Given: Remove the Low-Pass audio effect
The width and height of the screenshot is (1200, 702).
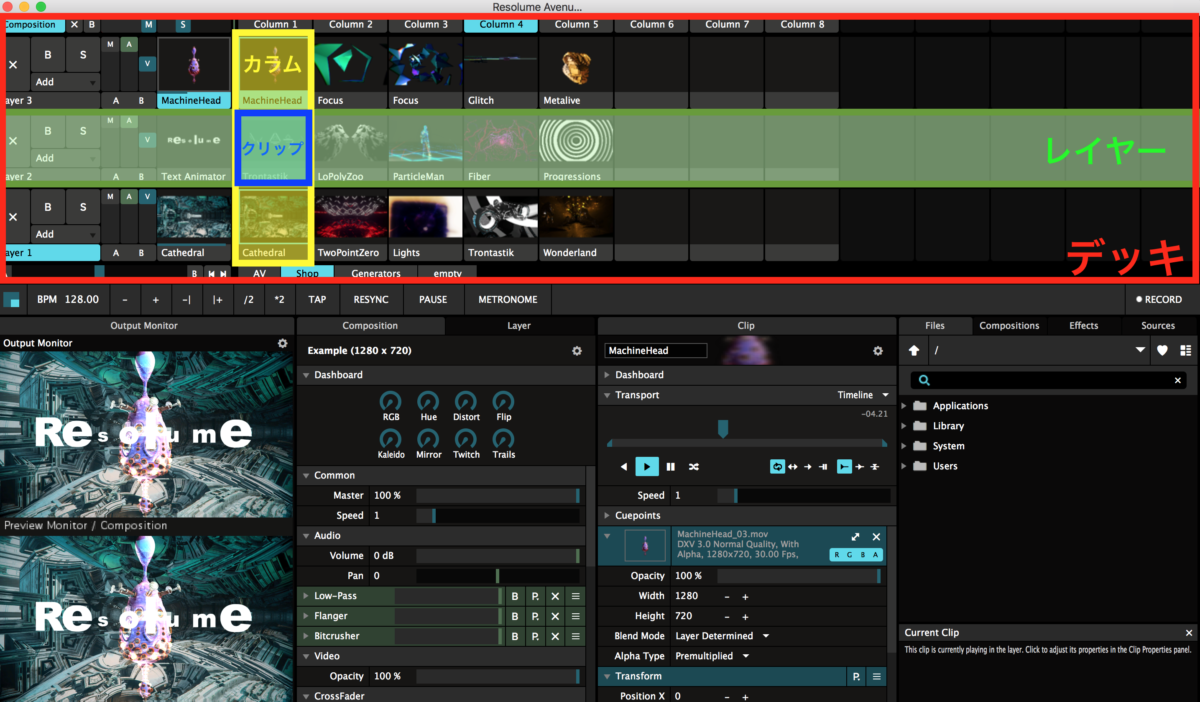Looking at the screenshot, I should (x=555, y=596).
